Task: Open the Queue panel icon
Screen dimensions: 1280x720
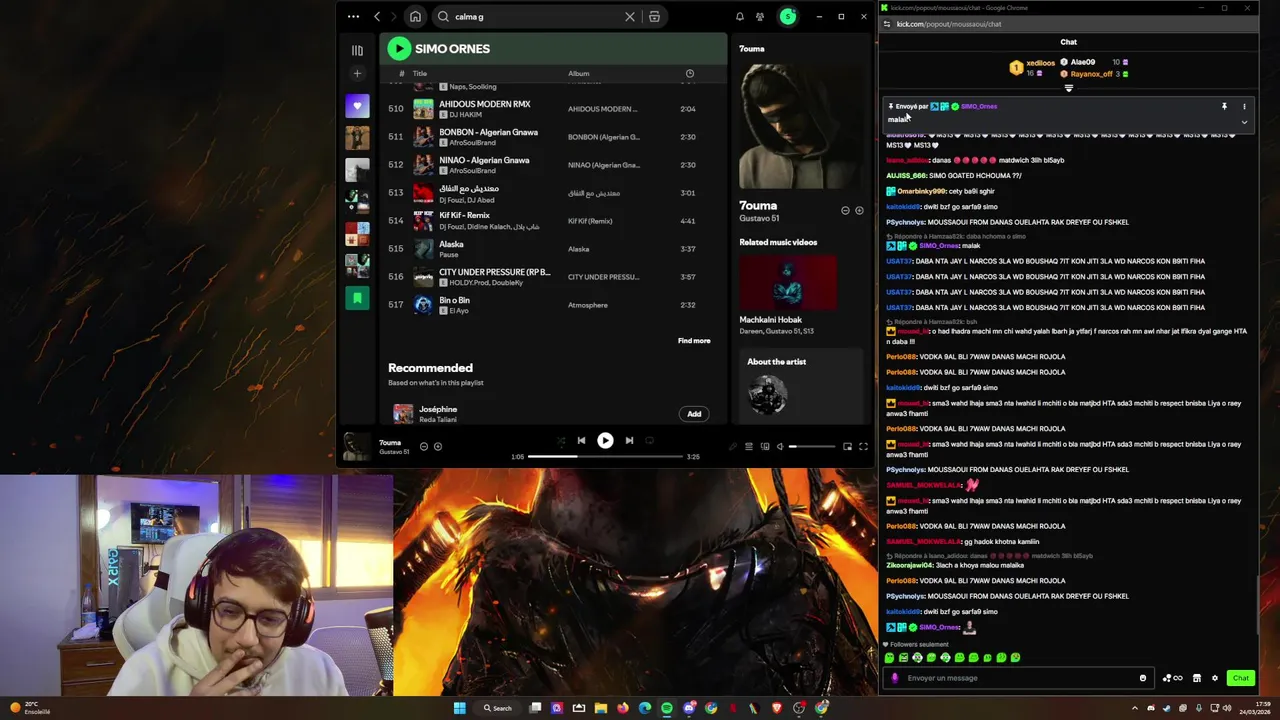Action: 749,447
